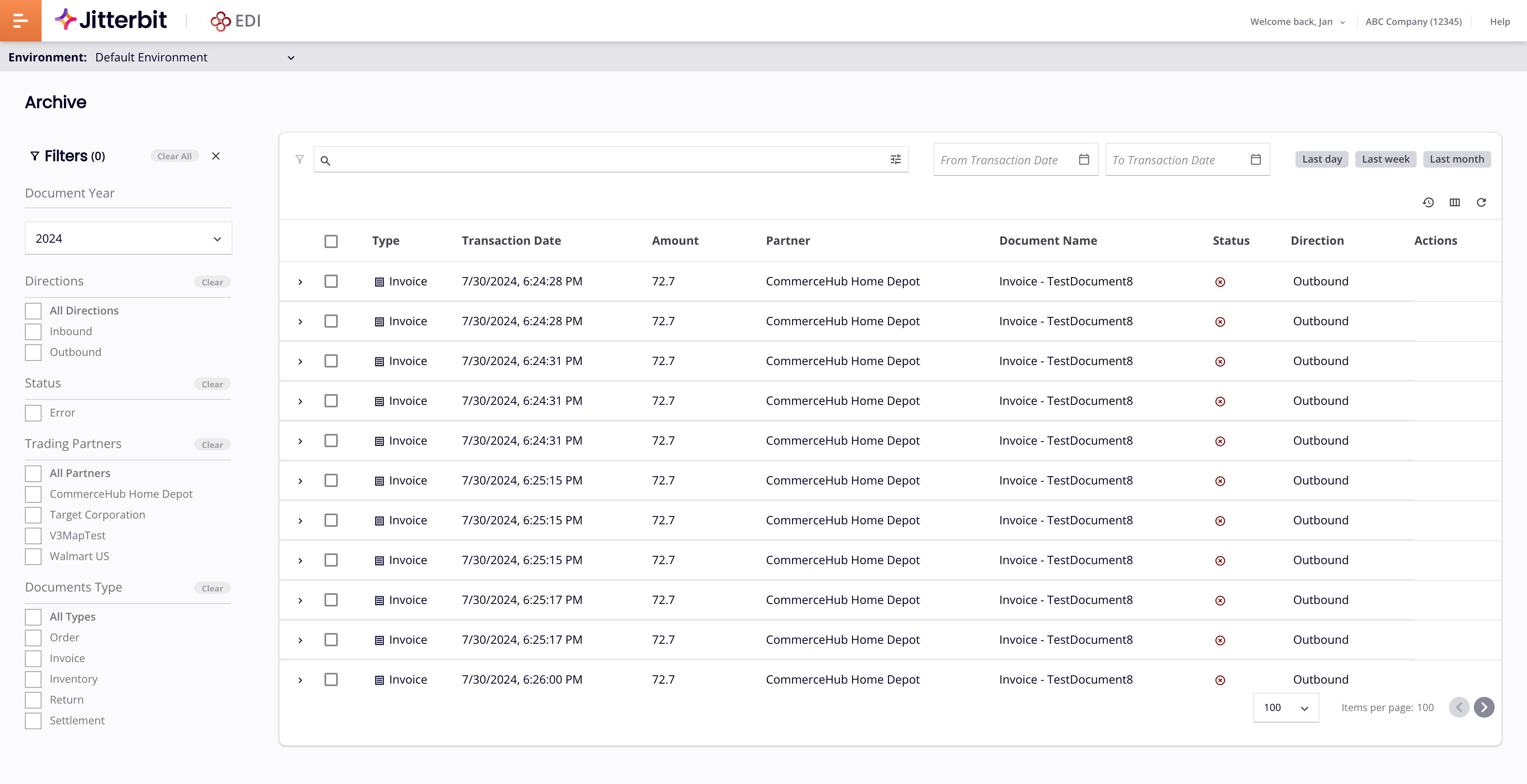Clear the Status filter
This screenshot has height=784, width=1527.
(x=212, y=384)
